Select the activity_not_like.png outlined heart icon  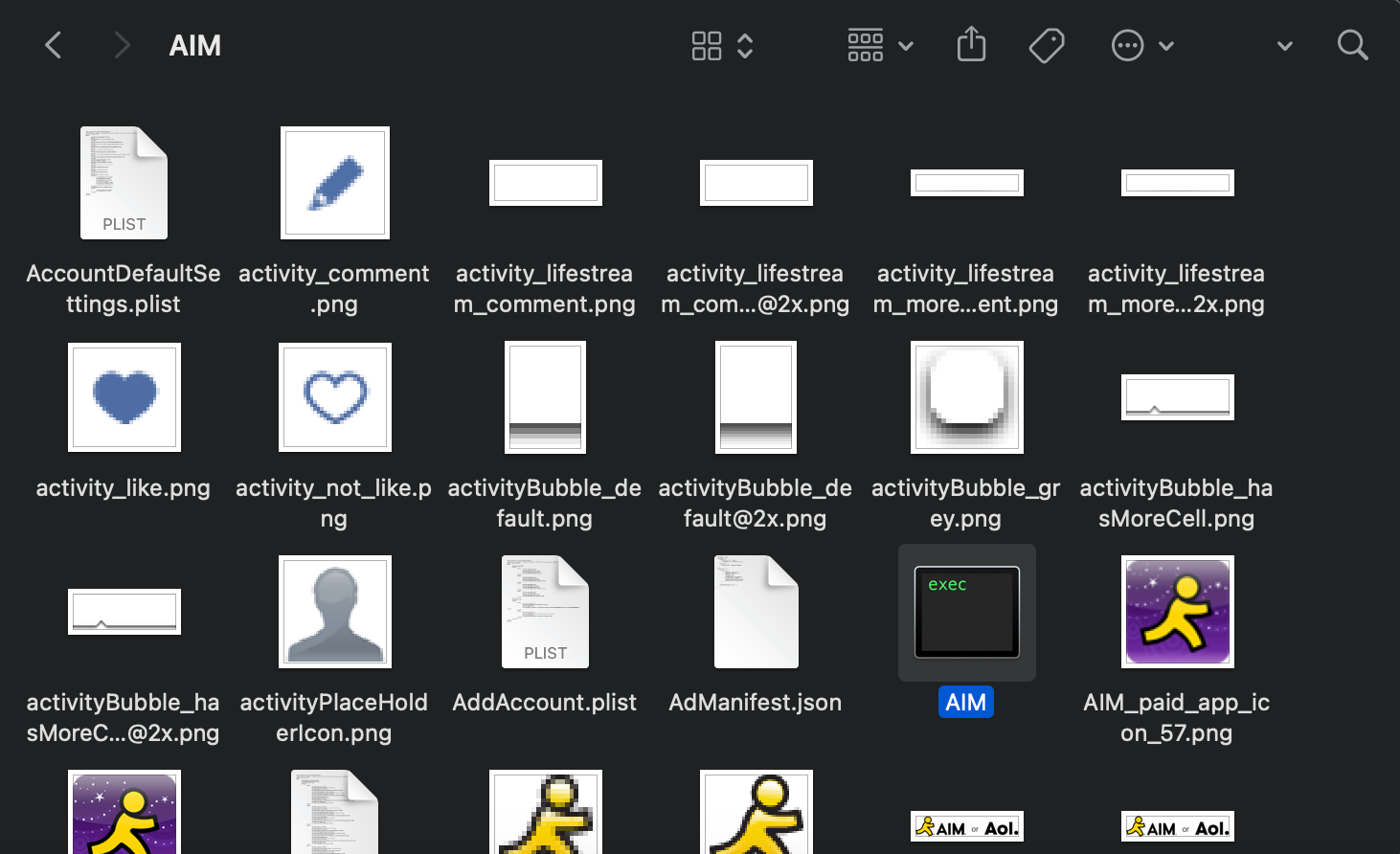click(x=335, y=397)
